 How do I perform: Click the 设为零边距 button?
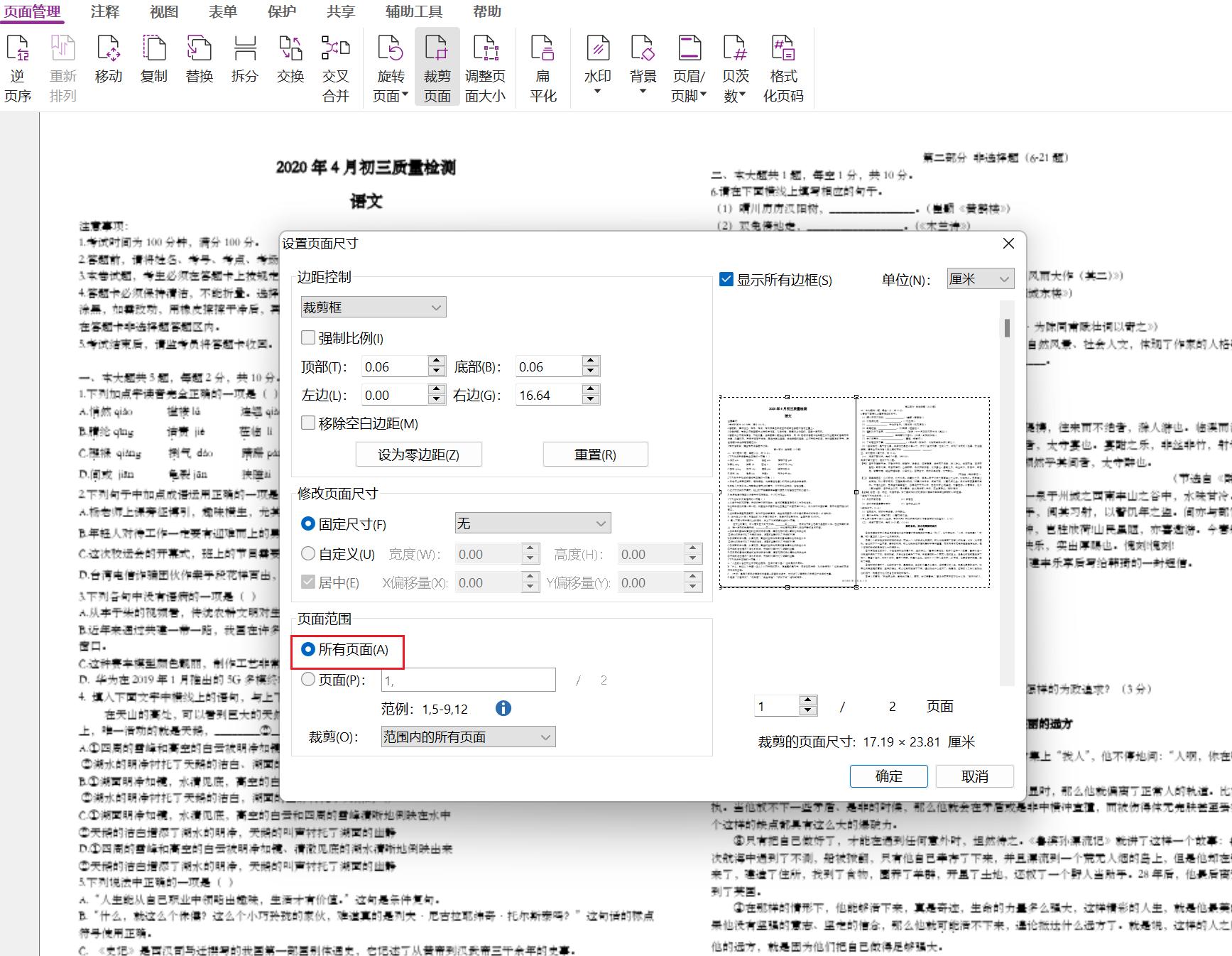click(x=418, y=454)
